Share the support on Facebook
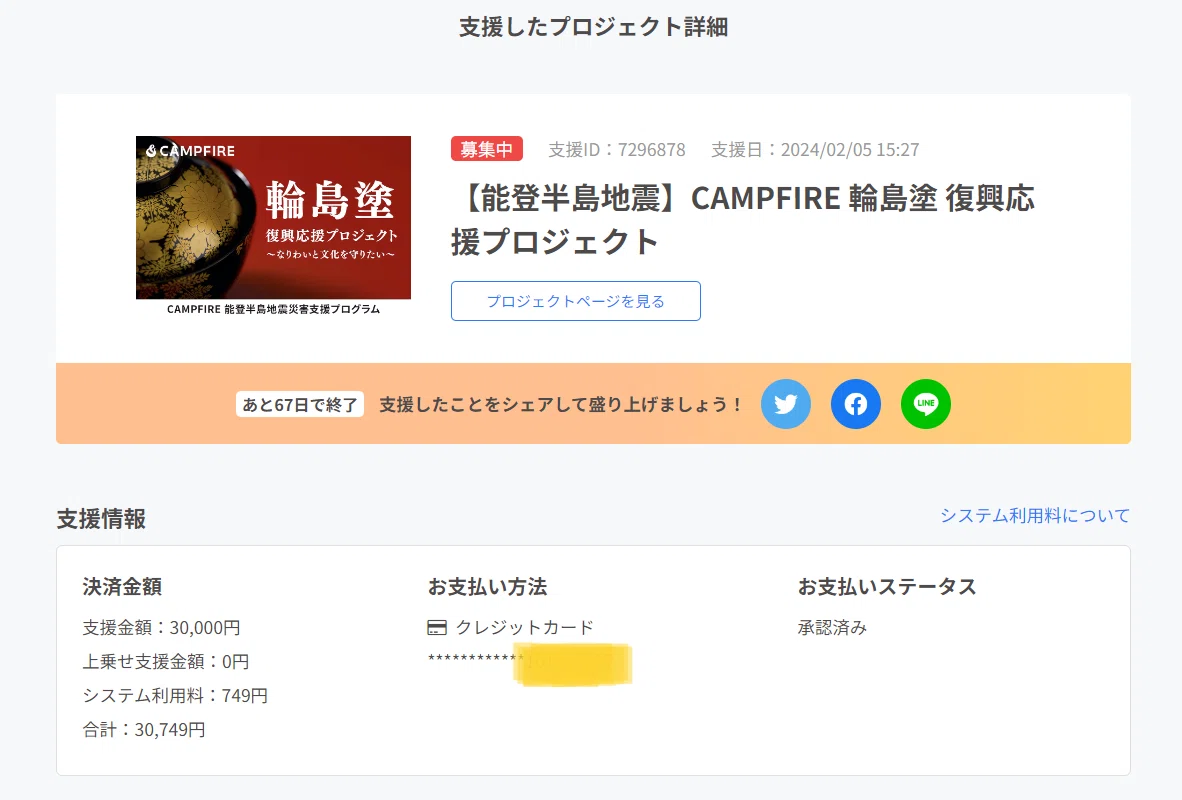1182x800 pixels. 856,404
